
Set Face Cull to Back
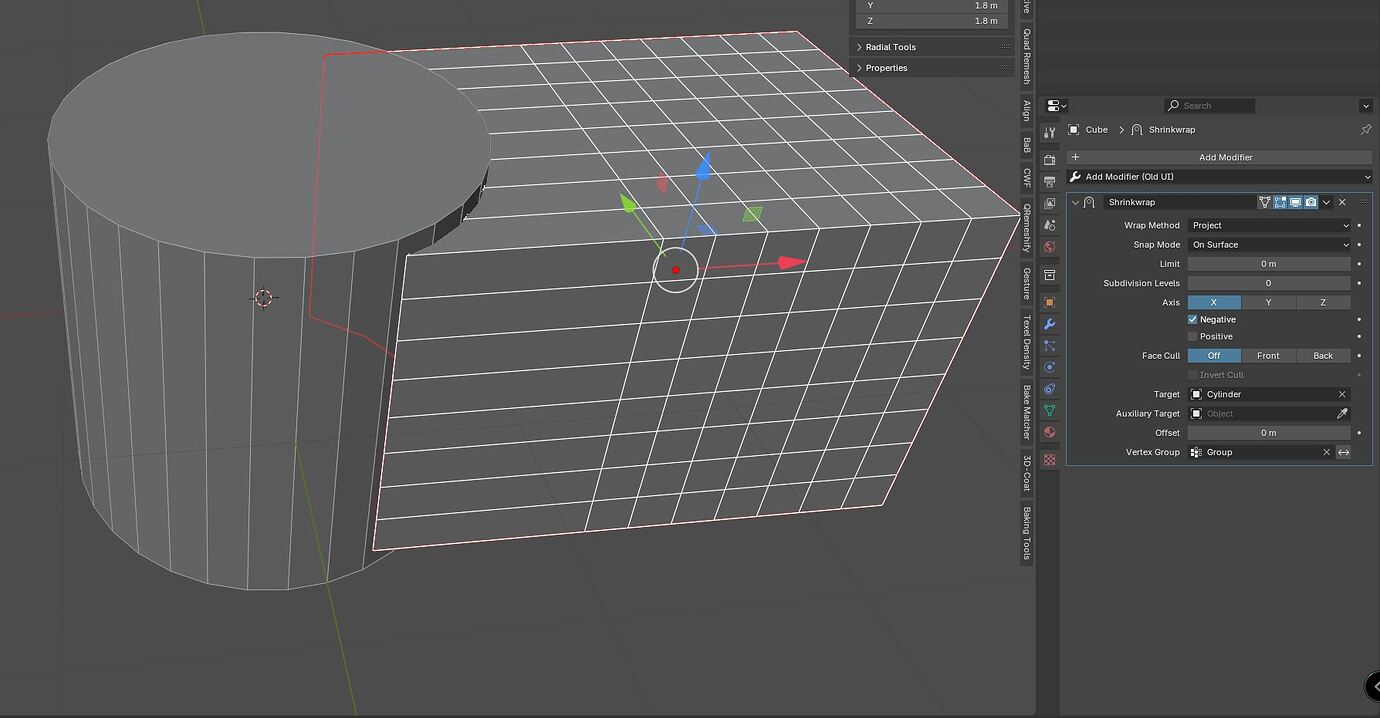(x=1323, y=356)
